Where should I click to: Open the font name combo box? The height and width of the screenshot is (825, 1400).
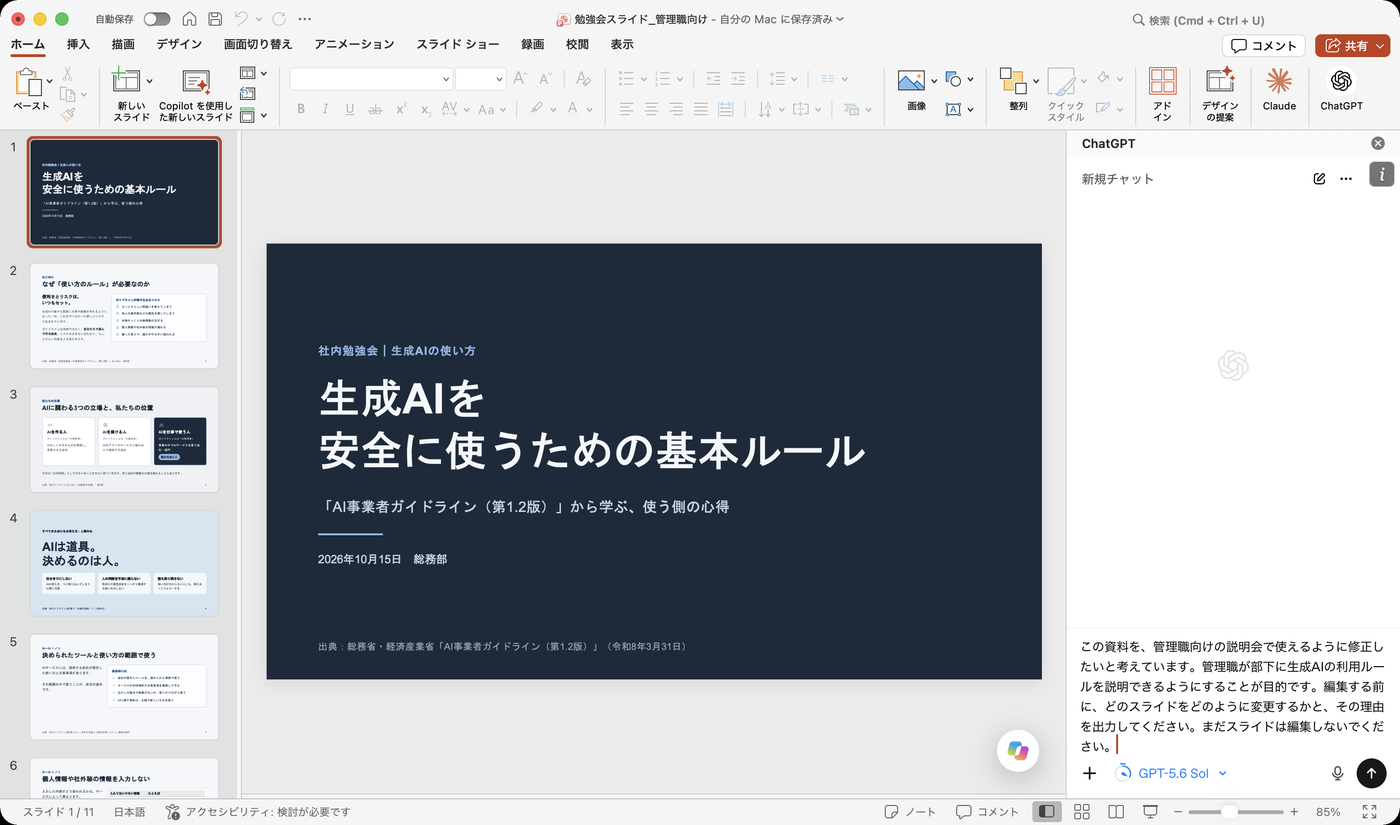(371, 79)
